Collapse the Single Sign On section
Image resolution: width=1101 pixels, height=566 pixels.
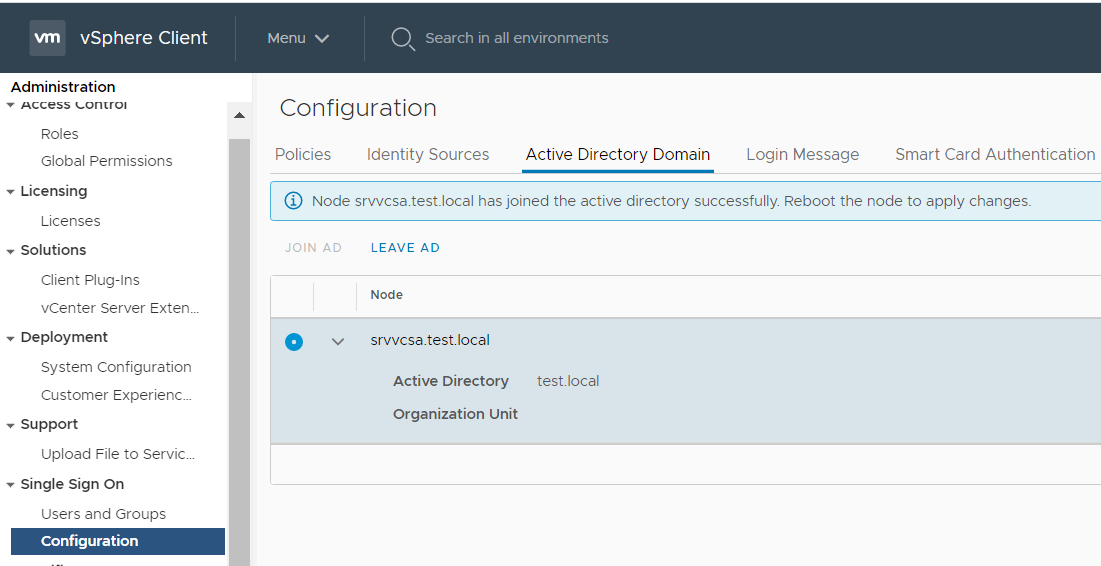(x=11, y=485)
